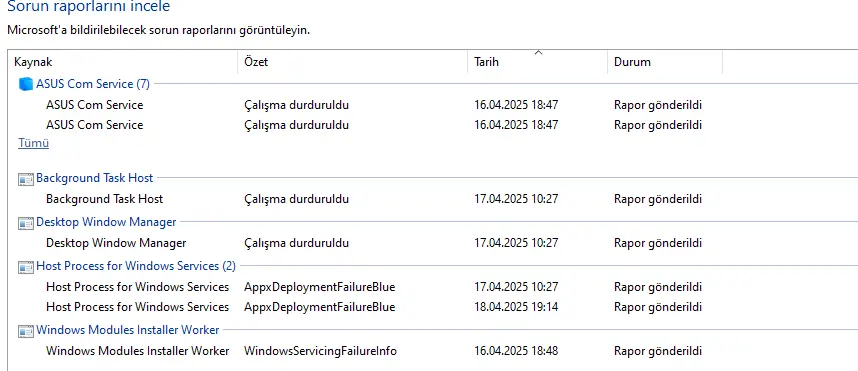Click the Desktop Window Manager group icon
858x371 pixels.
tap(26, 223)
